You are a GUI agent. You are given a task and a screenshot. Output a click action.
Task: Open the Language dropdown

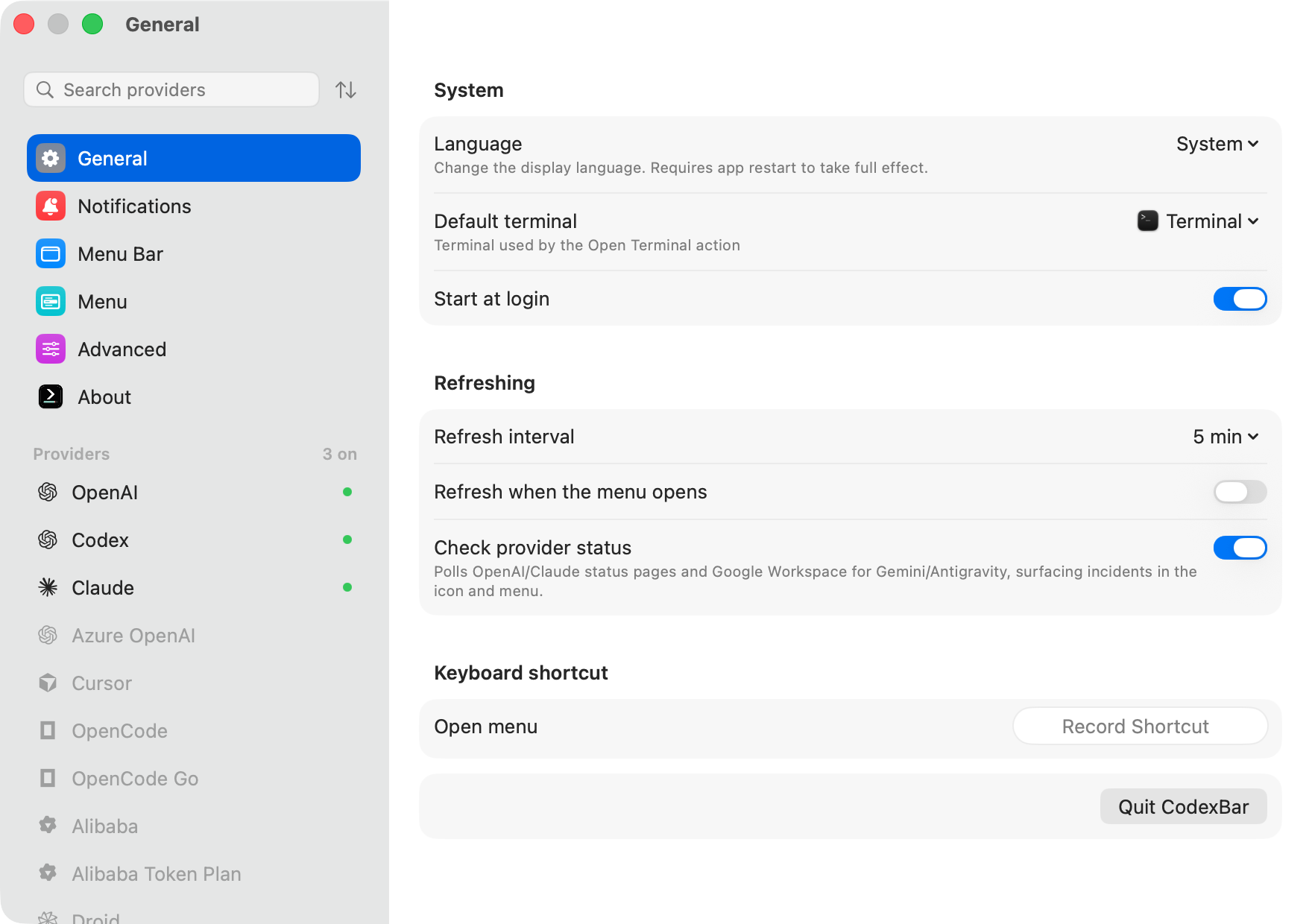[1218, 144]
